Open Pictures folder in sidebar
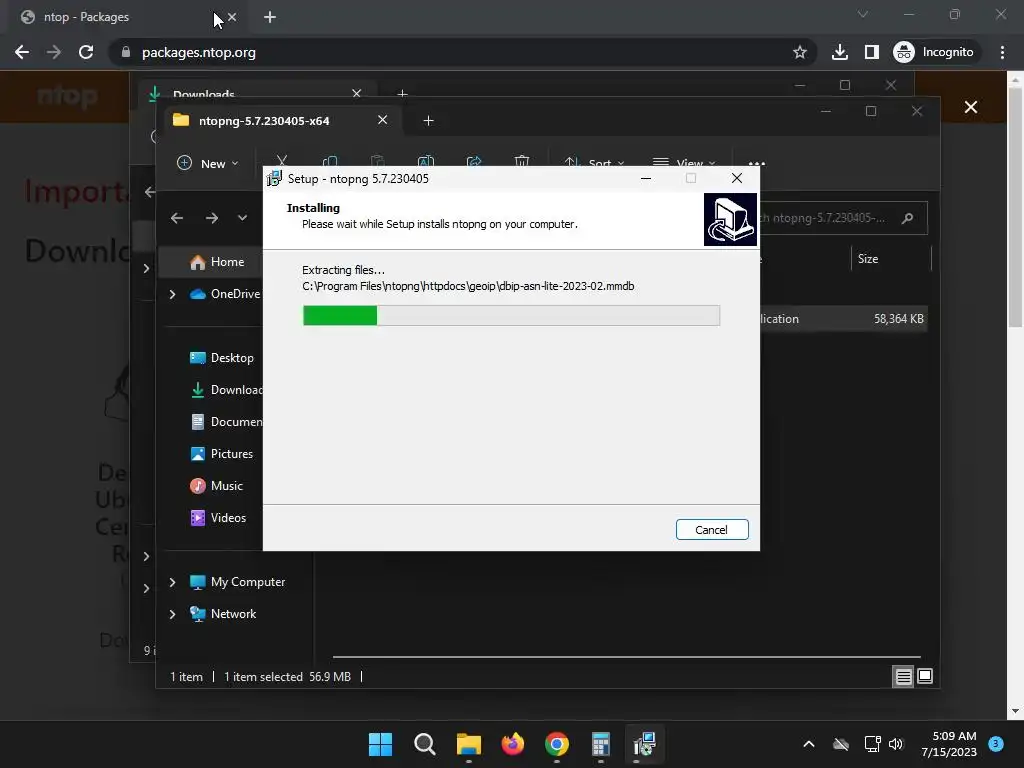Image resolution: width=1024 pixels, height=768 pixels. point(221,454)
